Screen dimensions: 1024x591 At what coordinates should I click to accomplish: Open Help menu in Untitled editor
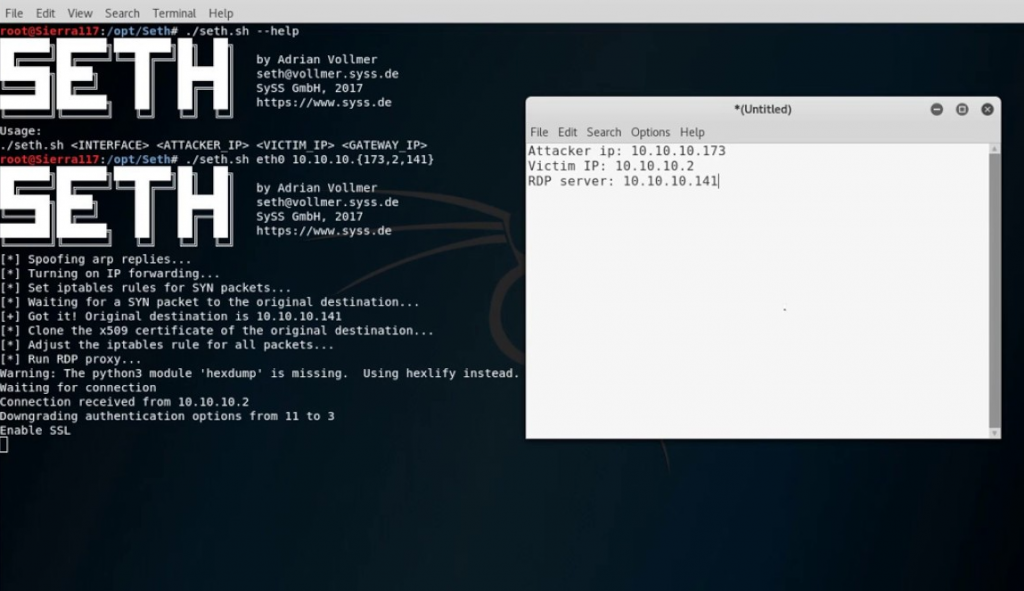point(692,132)
